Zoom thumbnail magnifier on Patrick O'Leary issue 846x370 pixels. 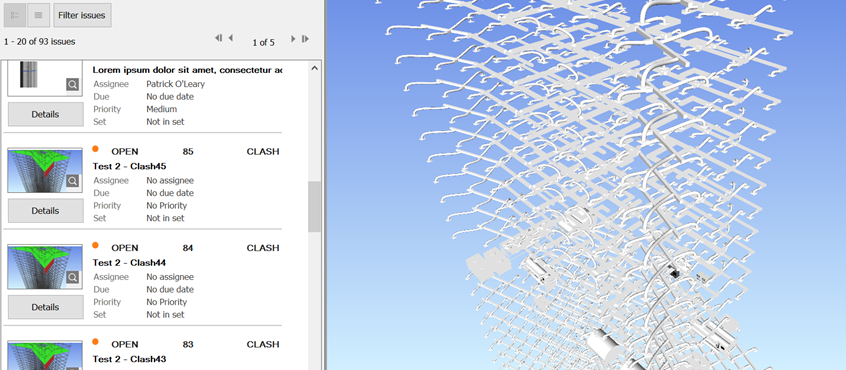(x=73, y=84)
